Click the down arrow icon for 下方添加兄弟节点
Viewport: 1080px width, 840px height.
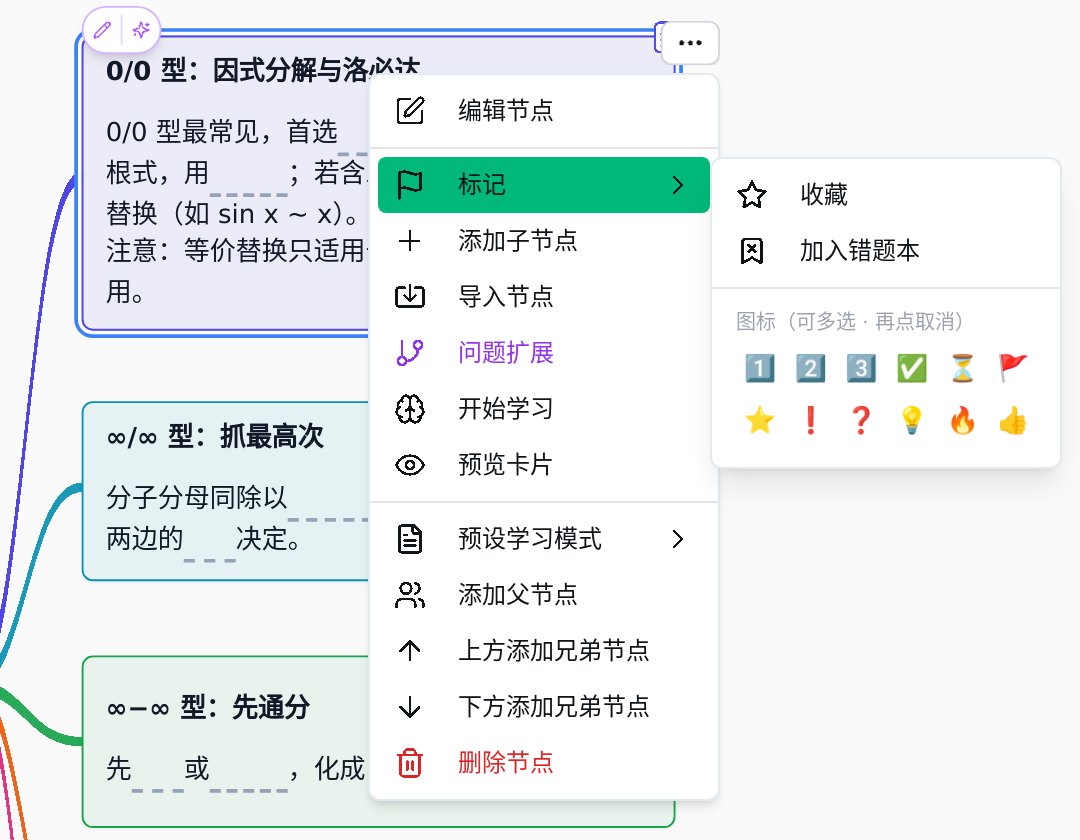click(410, 706)
